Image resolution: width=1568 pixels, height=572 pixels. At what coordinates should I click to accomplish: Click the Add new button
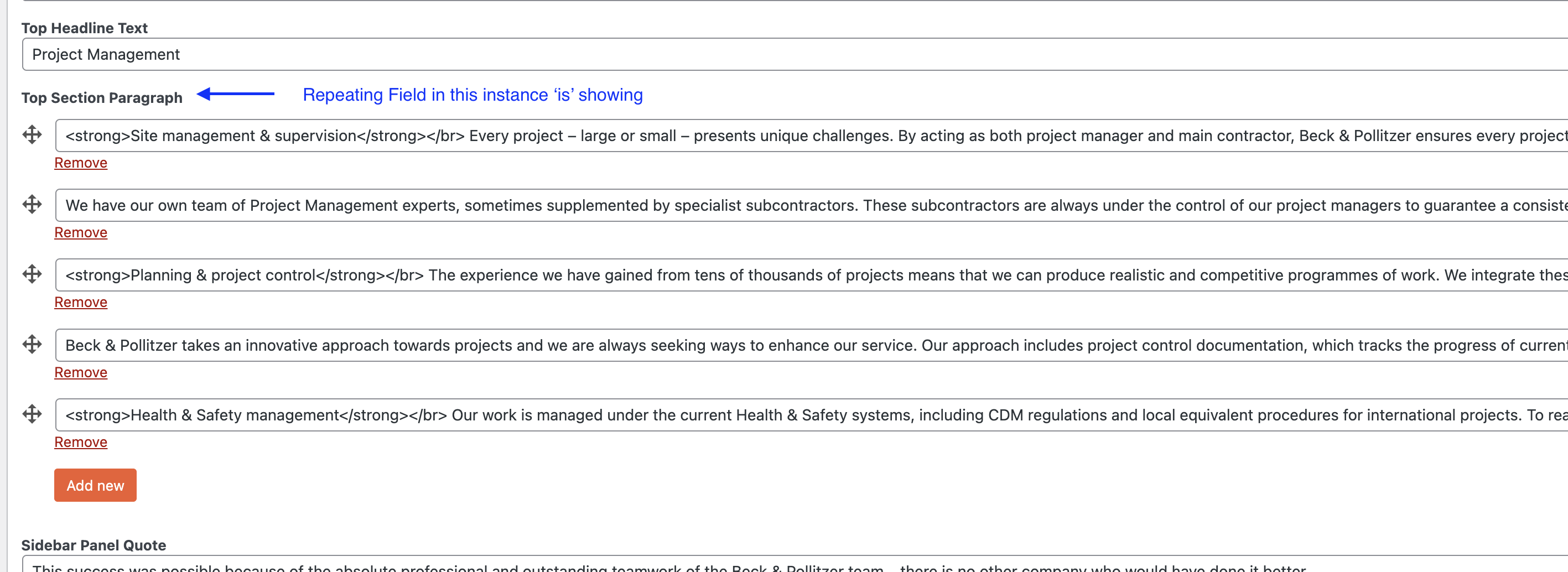point(96,485)
